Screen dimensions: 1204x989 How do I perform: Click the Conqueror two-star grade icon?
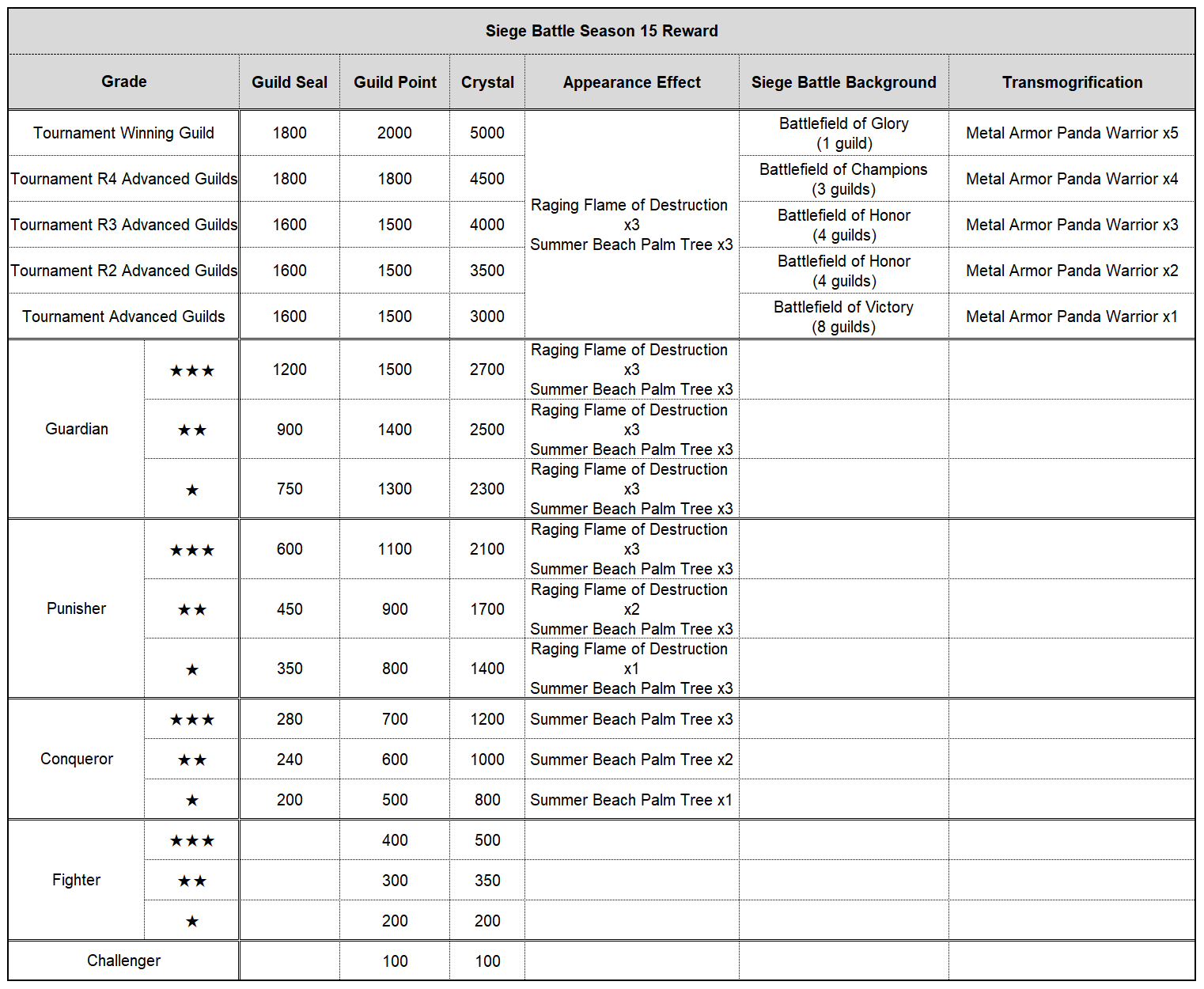pos(191,760)
